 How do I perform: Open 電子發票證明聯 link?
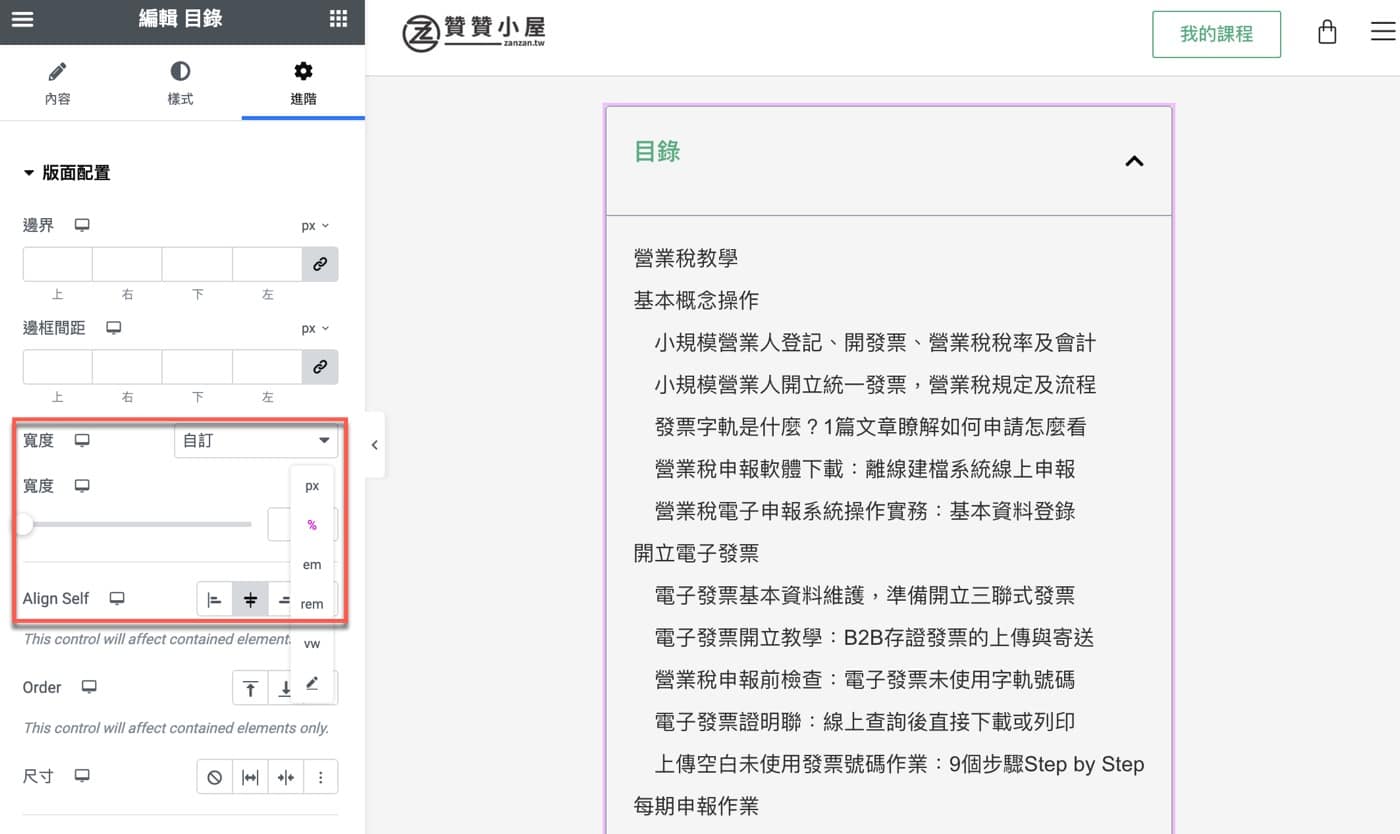(865, 722)
